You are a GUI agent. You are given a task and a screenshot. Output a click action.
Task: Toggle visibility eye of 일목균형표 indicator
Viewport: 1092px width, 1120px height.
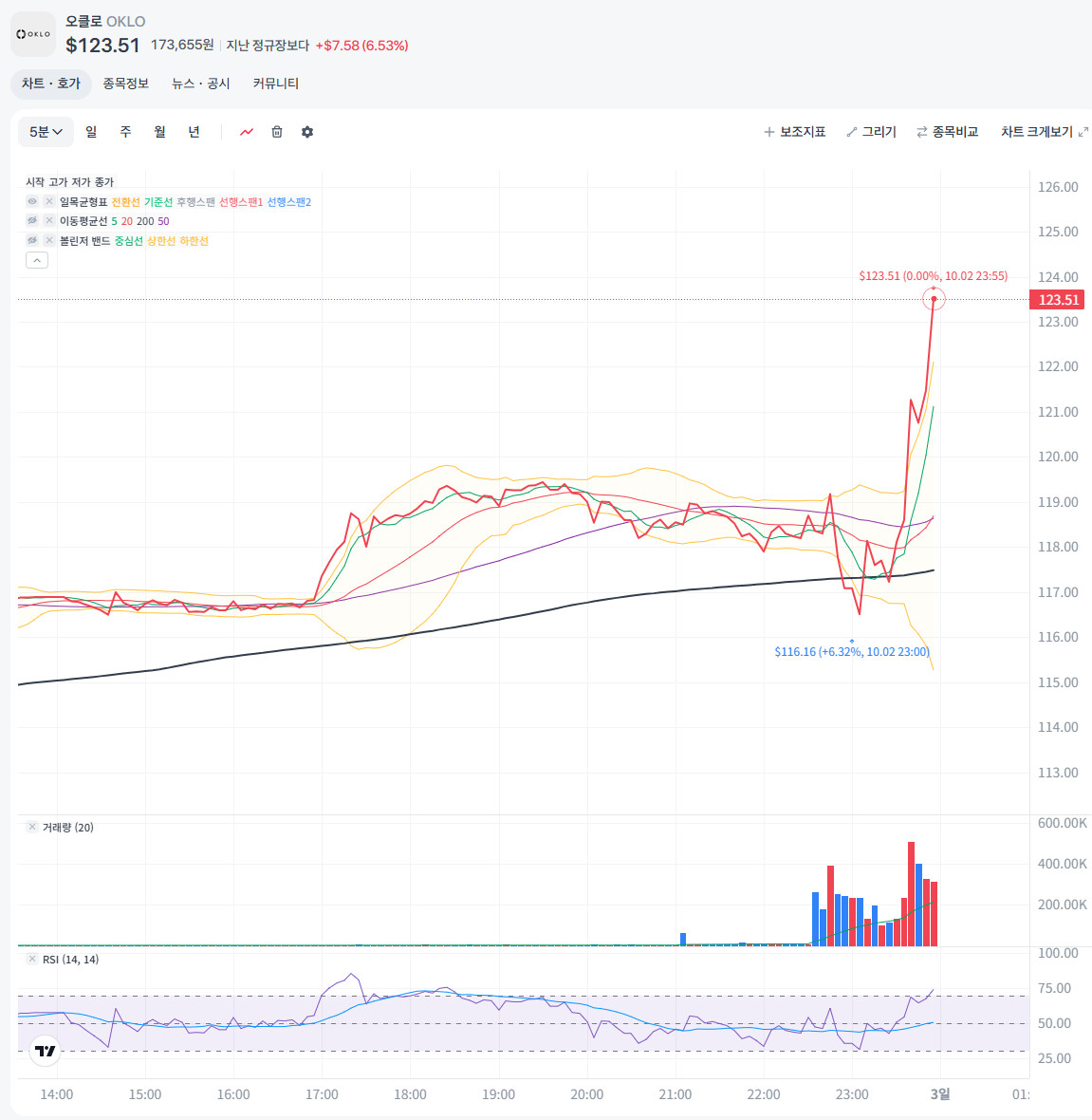click(32, 201)
